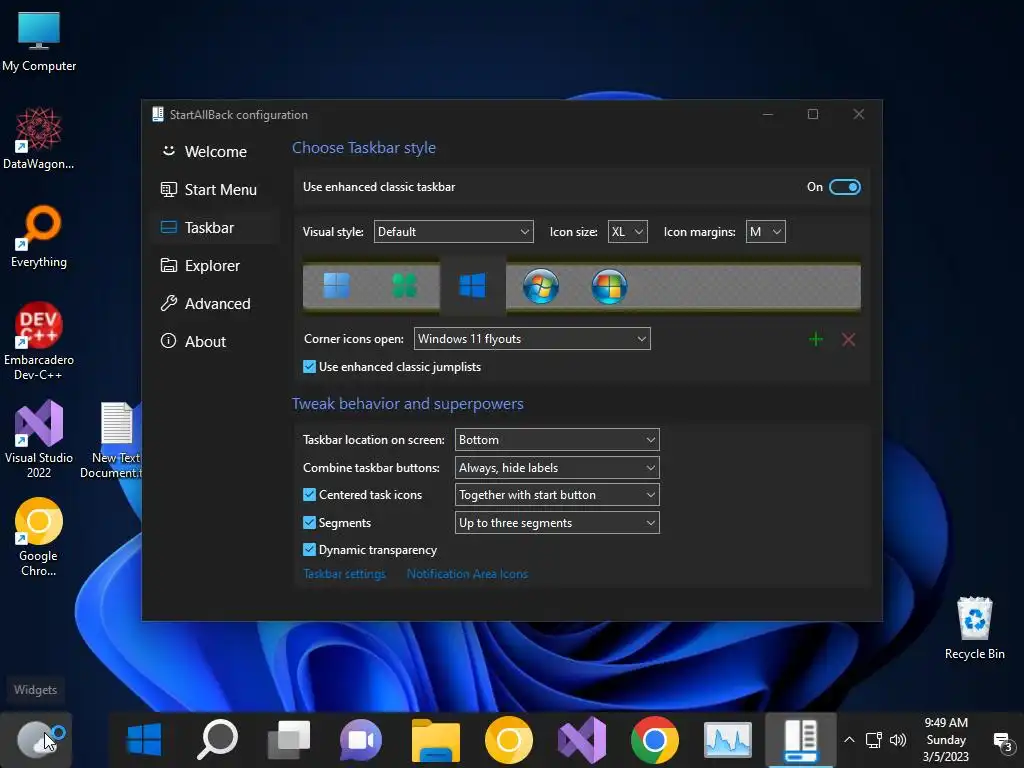Screen dimensions: 1024x768
Task: Open taskbar Search magnifier
Action: click(217, 740)
